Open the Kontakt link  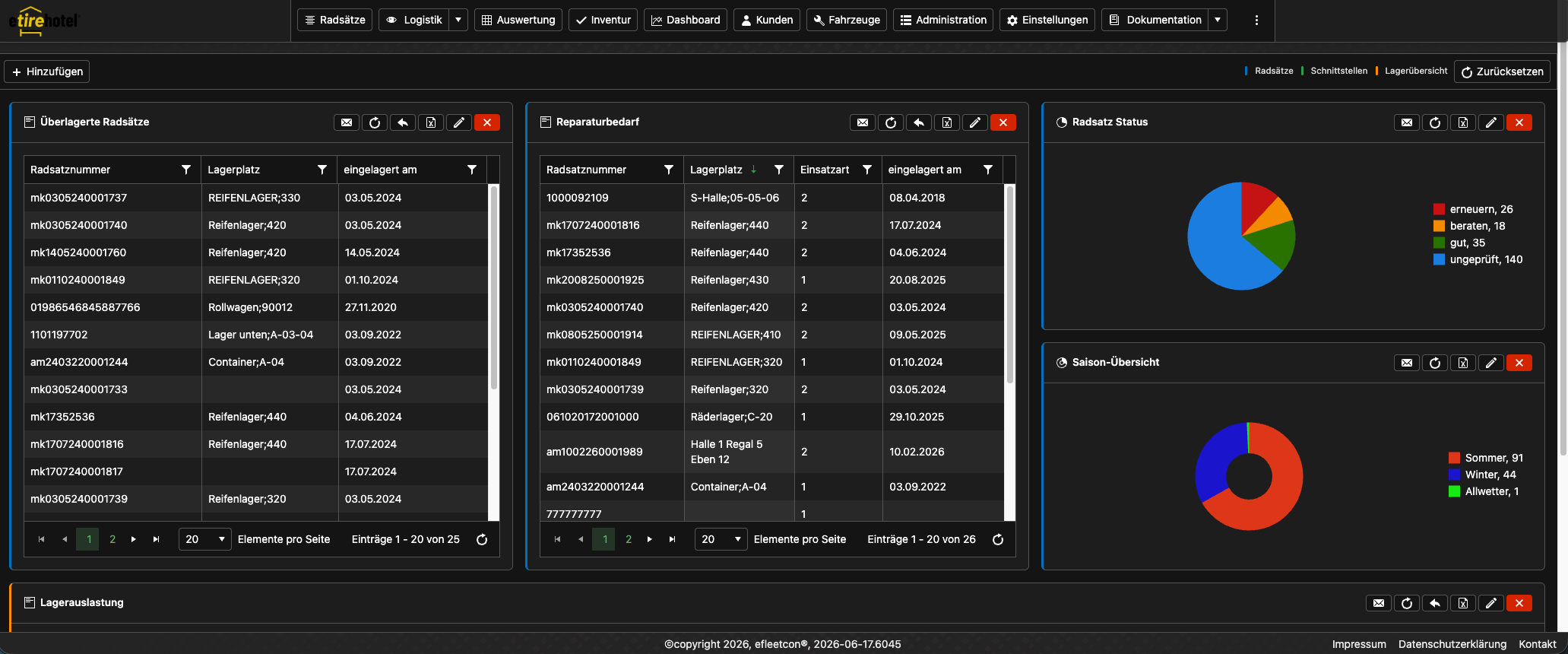pos(1538,644)
